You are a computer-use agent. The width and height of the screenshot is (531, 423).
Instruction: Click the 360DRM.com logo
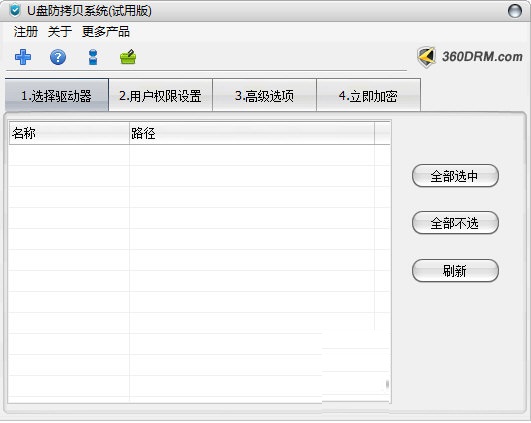[x=470, y=57]
